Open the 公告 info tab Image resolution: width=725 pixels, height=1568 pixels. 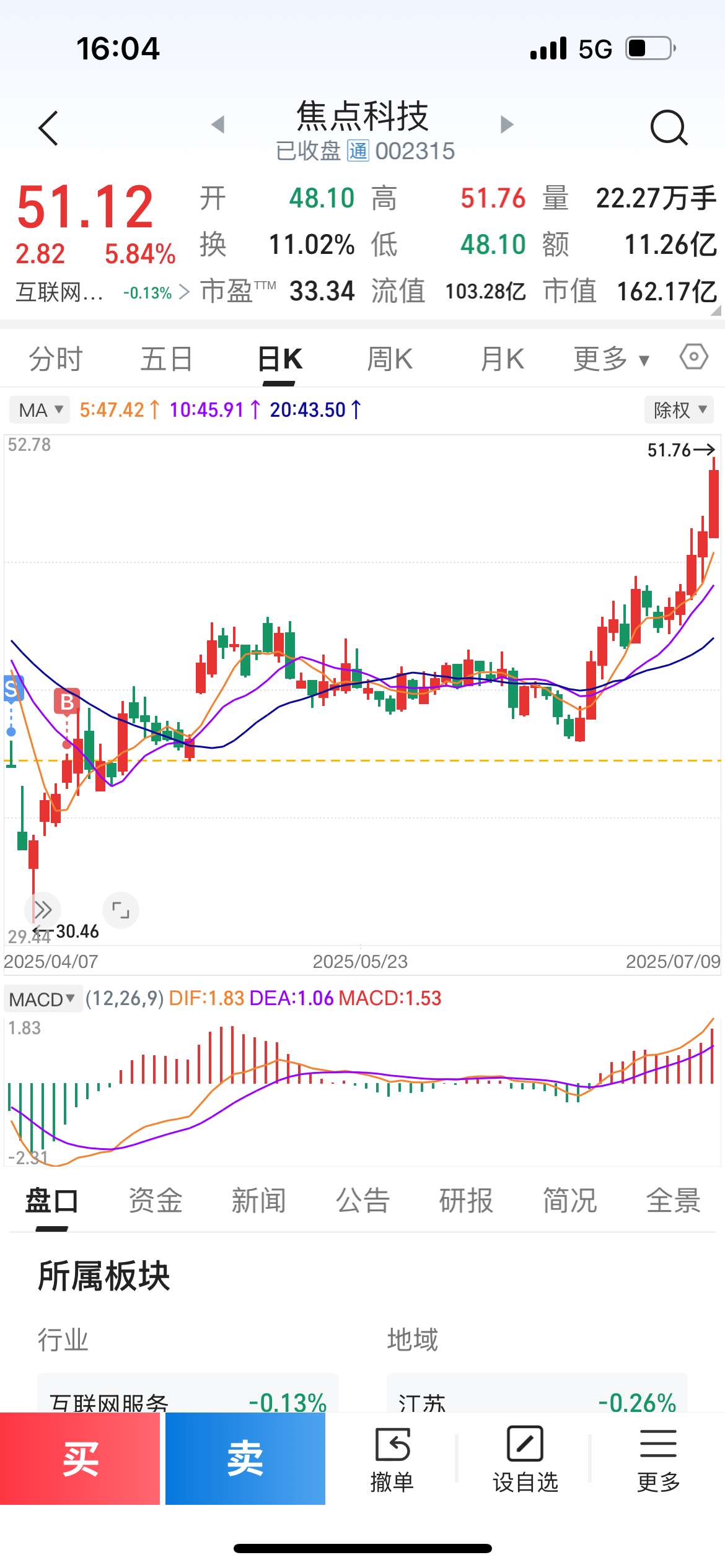pyautogui.click(x=362, y=1201)
